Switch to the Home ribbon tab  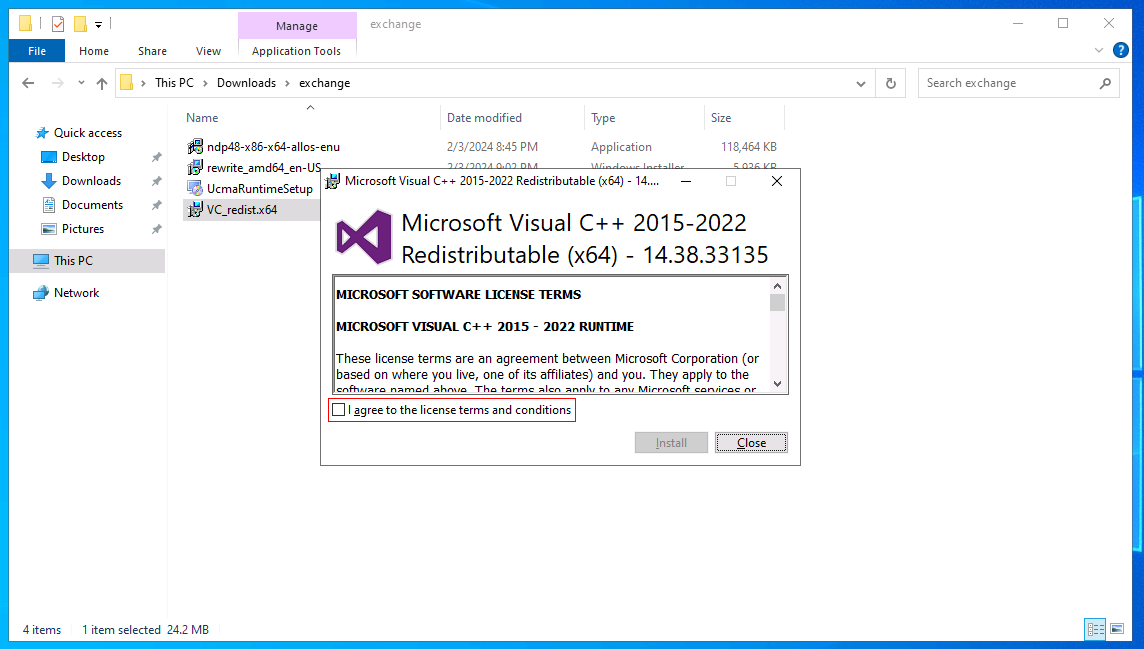coord(93,51)
